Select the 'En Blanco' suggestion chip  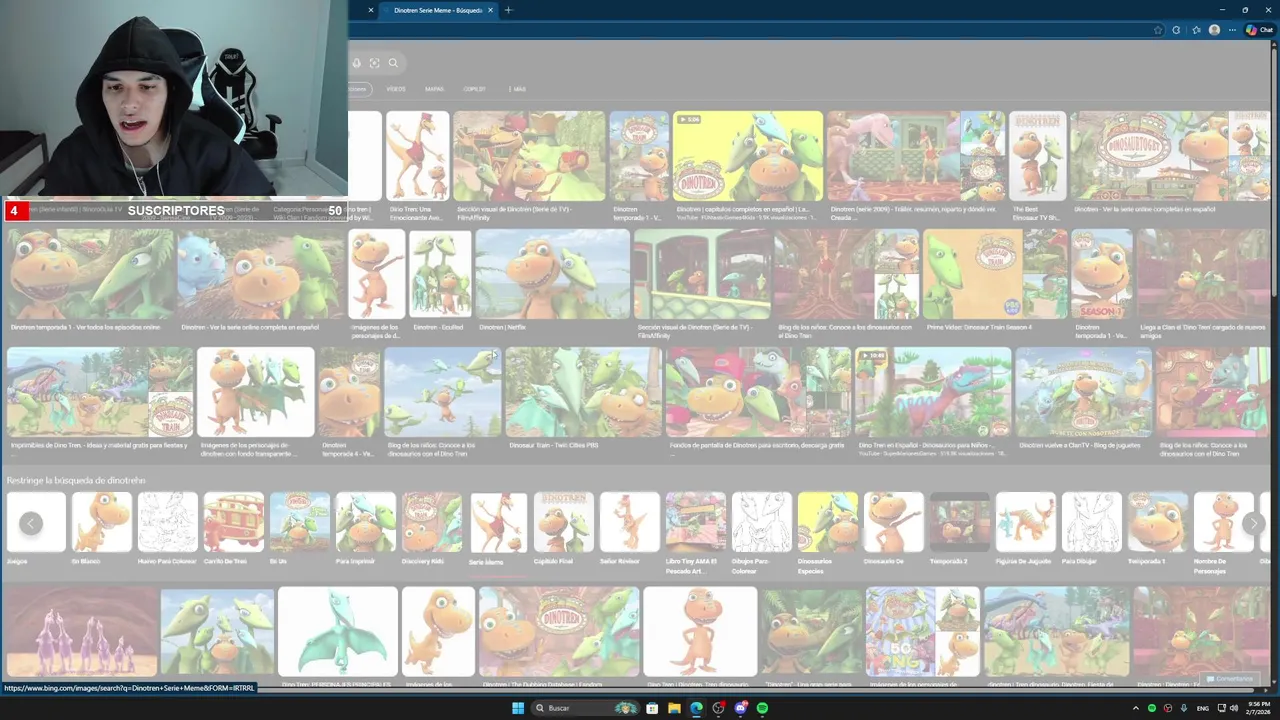tap(101, 528)
